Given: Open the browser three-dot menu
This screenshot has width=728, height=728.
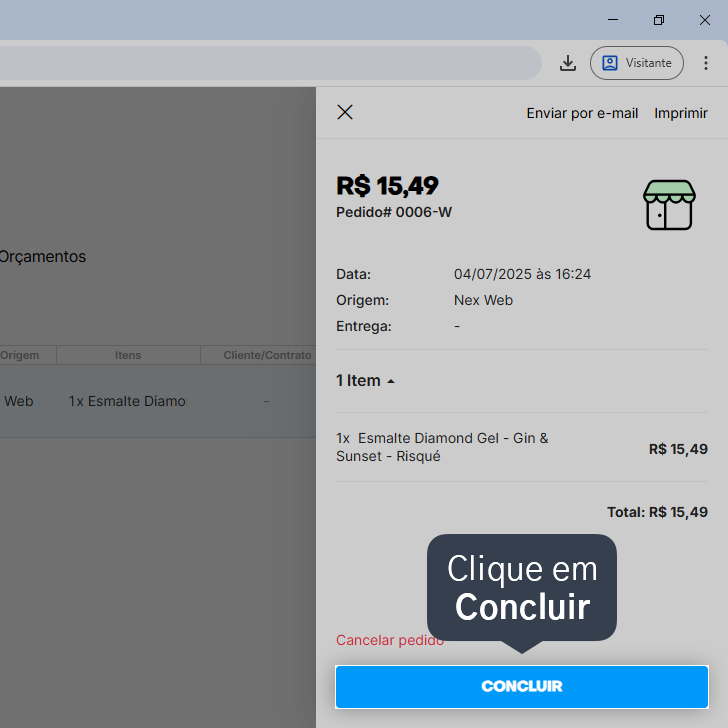Looking at the screenshot, I should [x=705, y=63].
